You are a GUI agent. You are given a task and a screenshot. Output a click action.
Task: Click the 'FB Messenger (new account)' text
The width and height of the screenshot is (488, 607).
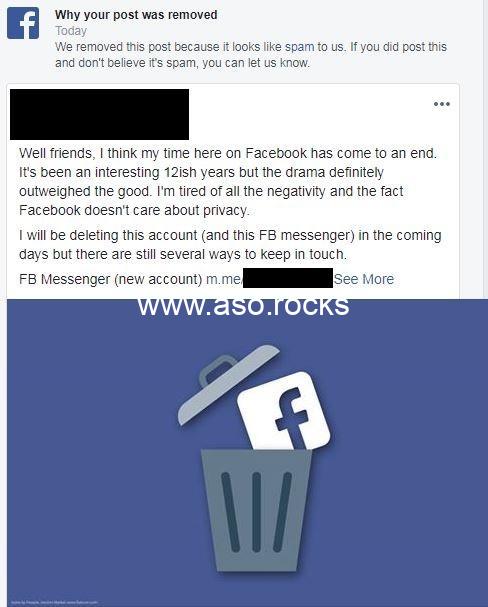(111, 279)
